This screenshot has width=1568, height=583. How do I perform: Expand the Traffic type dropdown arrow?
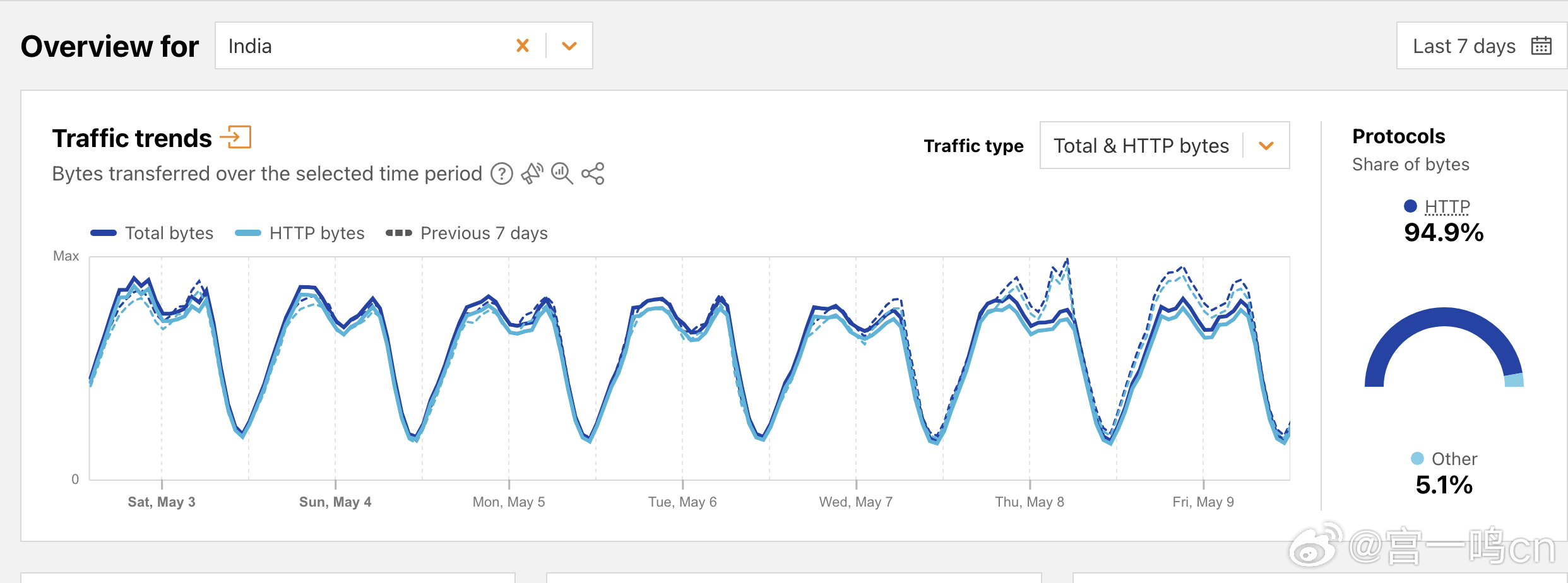(x=1266, y=146)
